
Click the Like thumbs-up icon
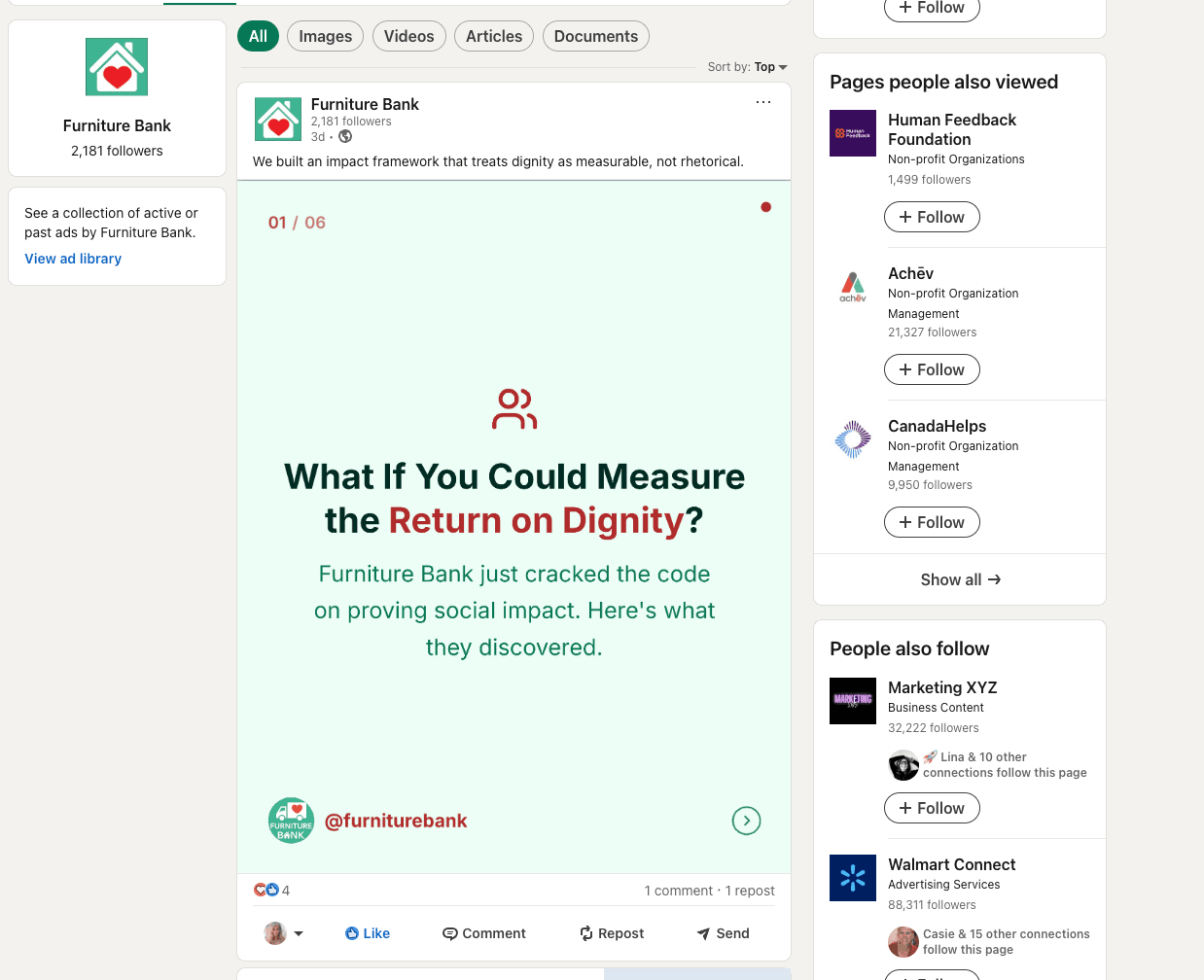[352, 933]
